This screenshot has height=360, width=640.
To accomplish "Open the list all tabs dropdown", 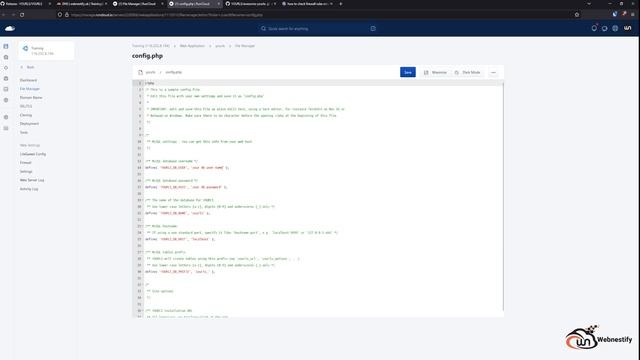I will [589, 4].
